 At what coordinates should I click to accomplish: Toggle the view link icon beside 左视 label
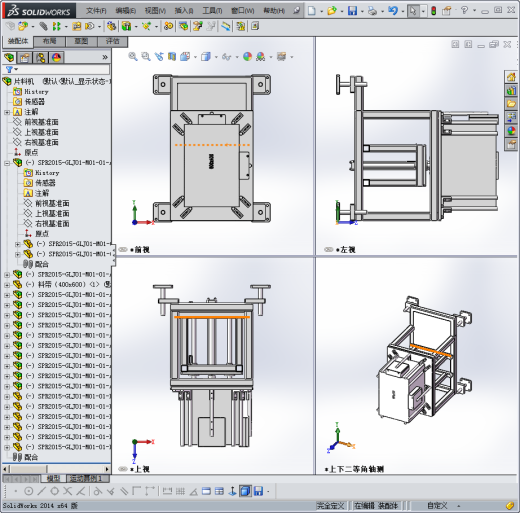click(329, 249)
